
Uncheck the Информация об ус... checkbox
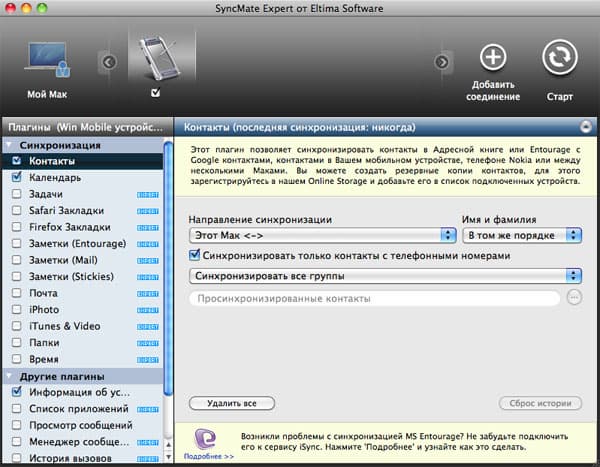[x=16, y=392]
